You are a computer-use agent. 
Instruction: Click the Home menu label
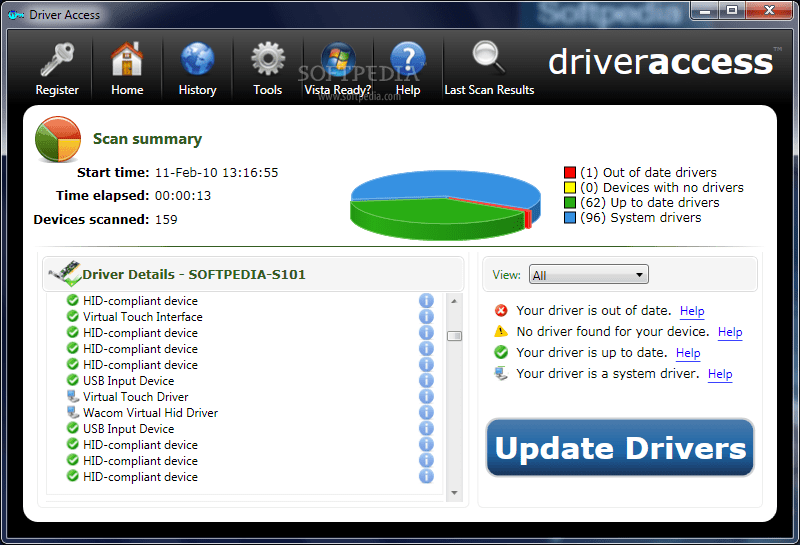[127, 90]
